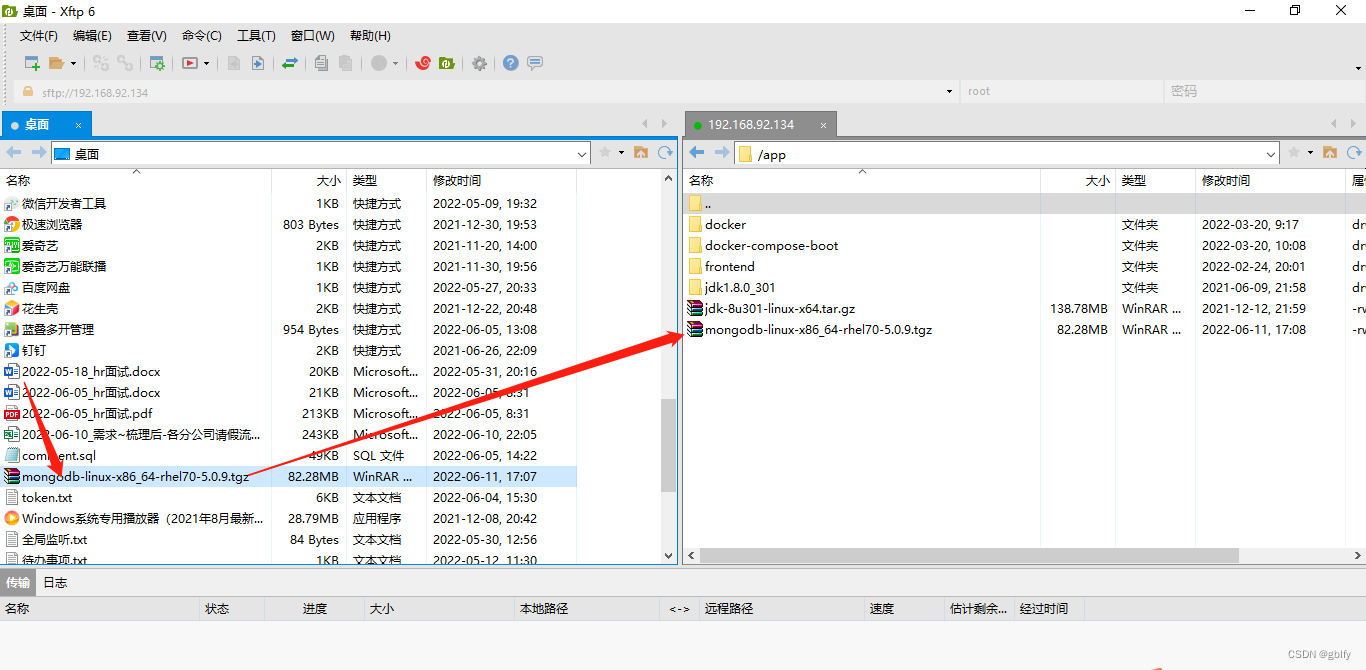Go to home folder in 桌面 local pane
Viewport: 1366px width, 670px height.
(640, 153)
